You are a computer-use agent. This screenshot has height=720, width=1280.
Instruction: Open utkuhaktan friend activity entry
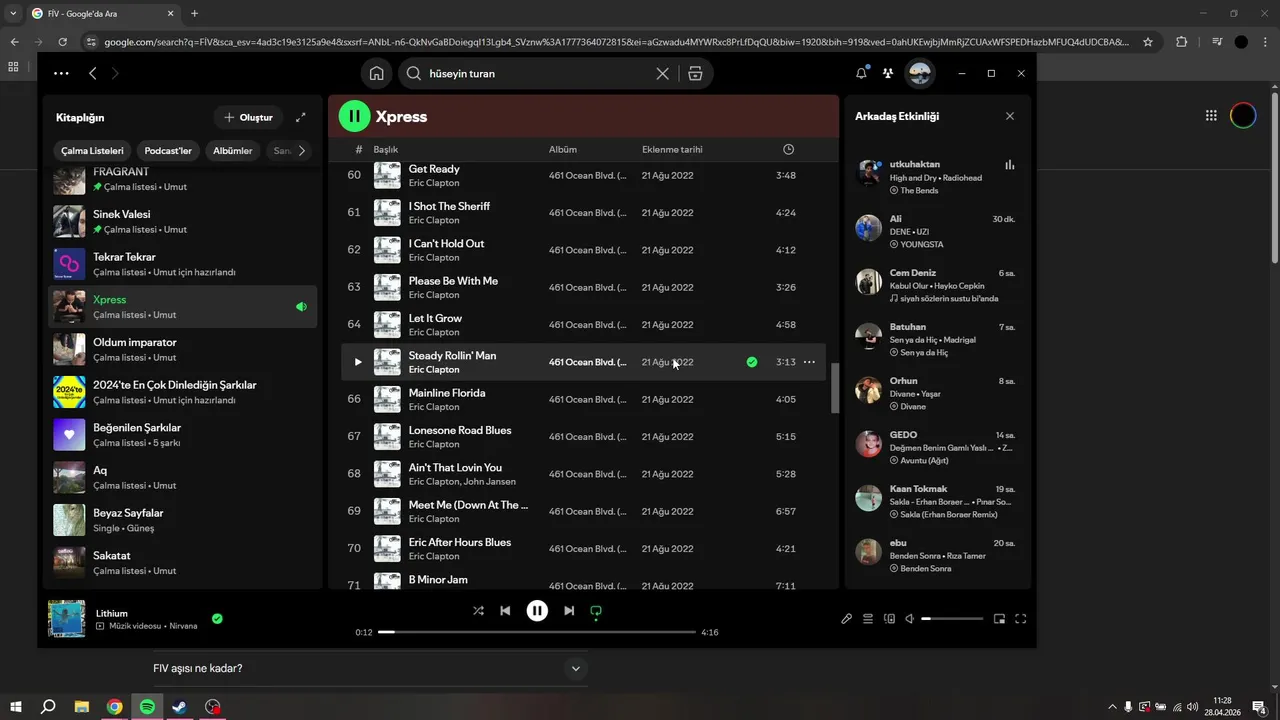point(936,177)
